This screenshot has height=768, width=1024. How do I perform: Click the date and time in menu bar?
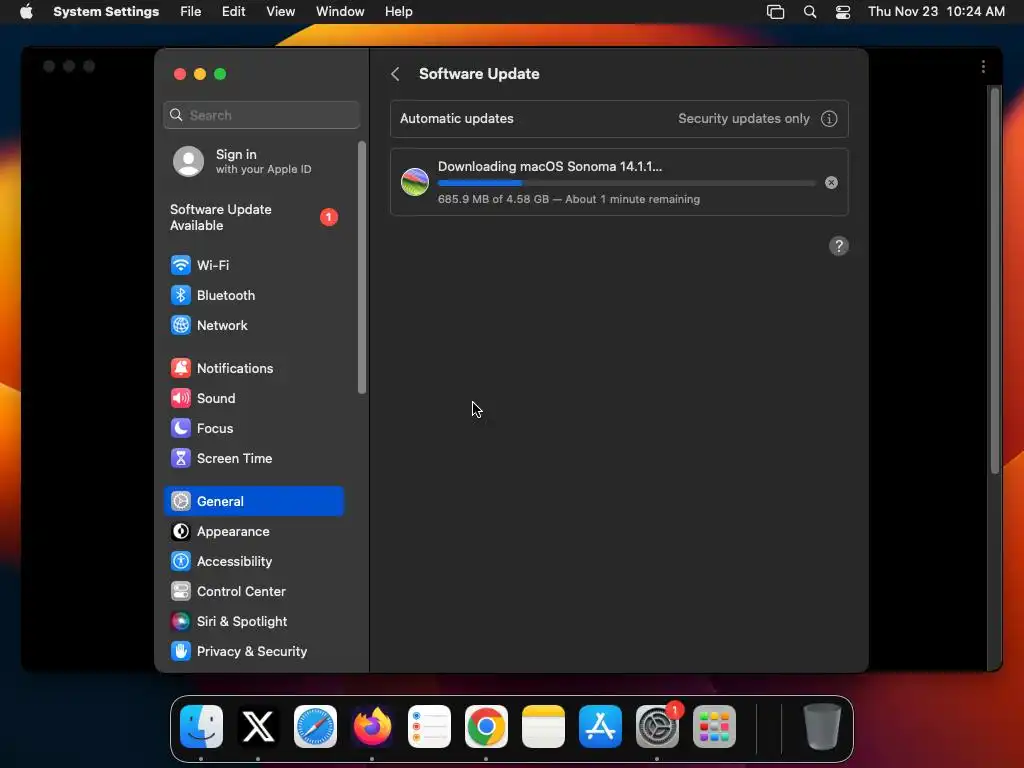coord(936,12)
